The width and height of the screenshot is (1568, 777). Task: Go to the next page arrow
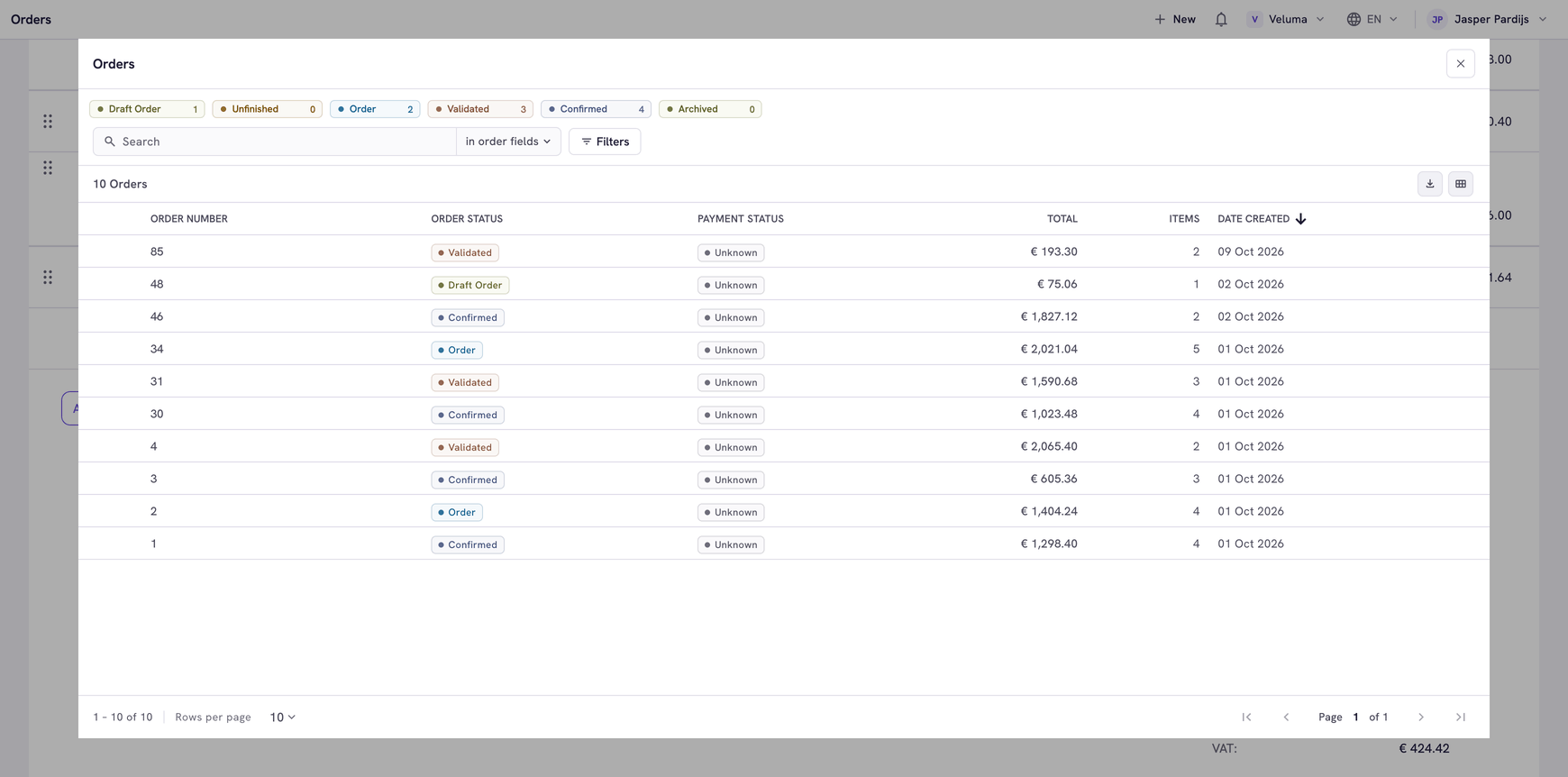coord(1421,718)
